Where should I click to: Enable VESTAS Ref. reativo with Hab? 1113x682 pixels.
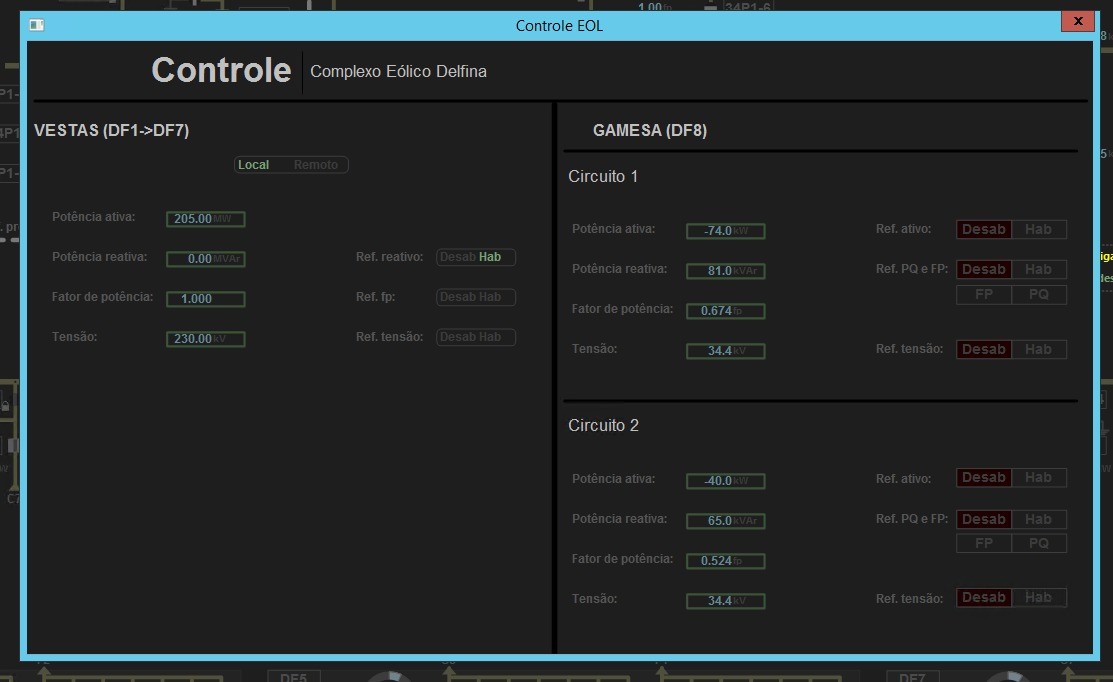coord(490,257)
